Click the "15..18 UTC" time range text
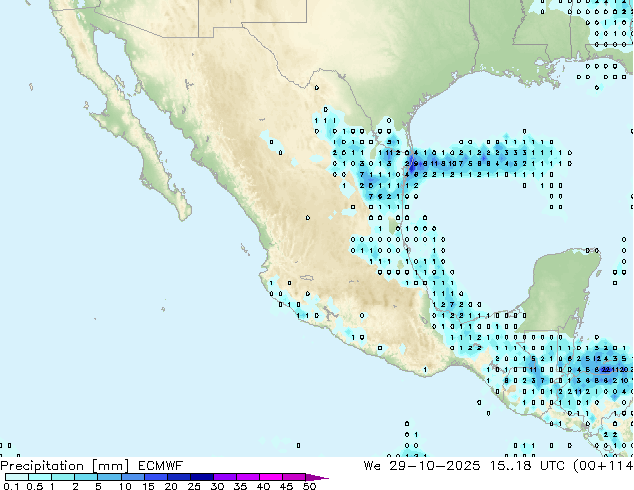The image size is (634, 490). pyautogui.click(x=527, y=466)
